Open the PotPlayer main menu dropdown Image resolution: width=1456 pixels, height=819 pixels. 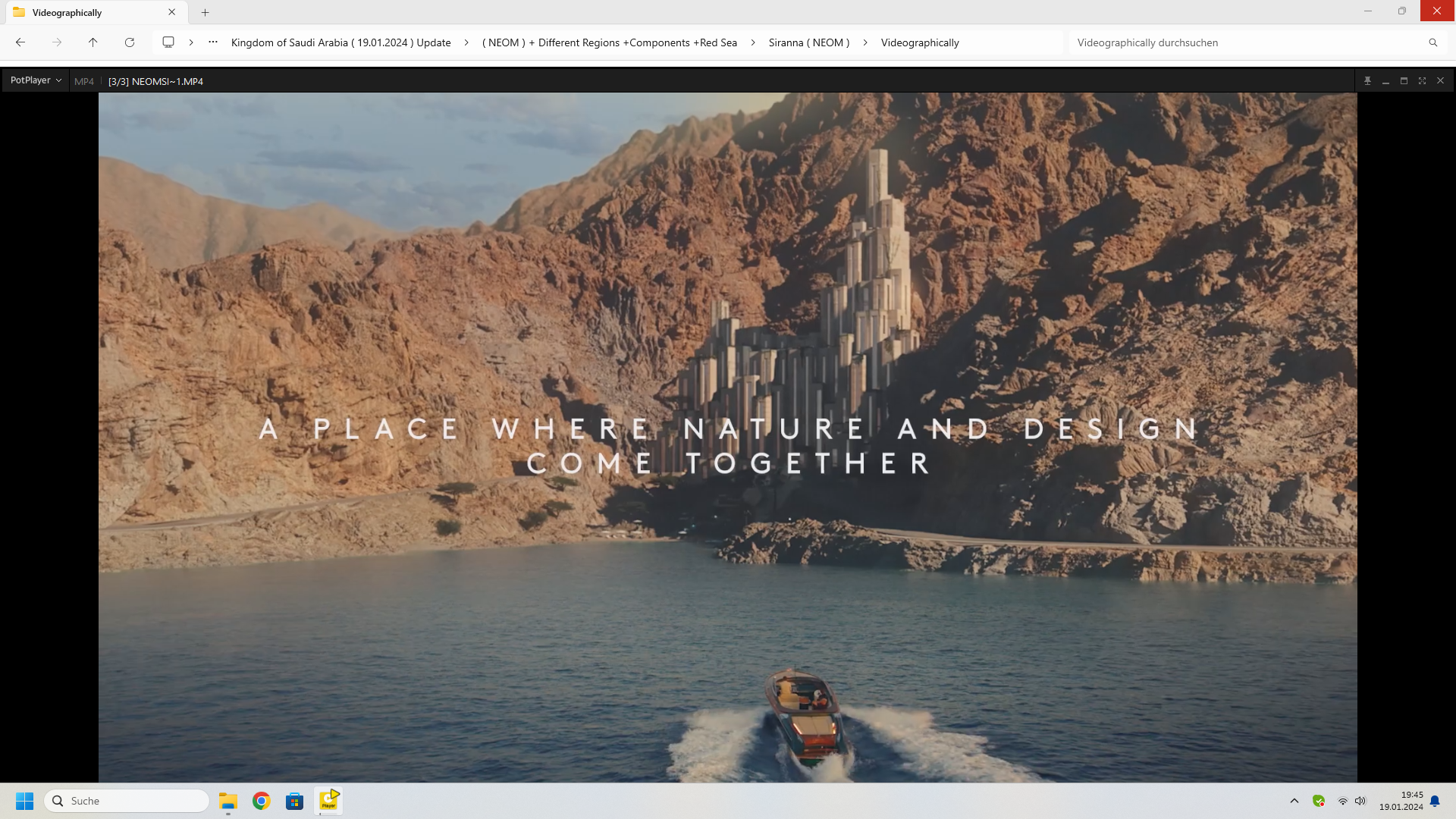(36, 80)
